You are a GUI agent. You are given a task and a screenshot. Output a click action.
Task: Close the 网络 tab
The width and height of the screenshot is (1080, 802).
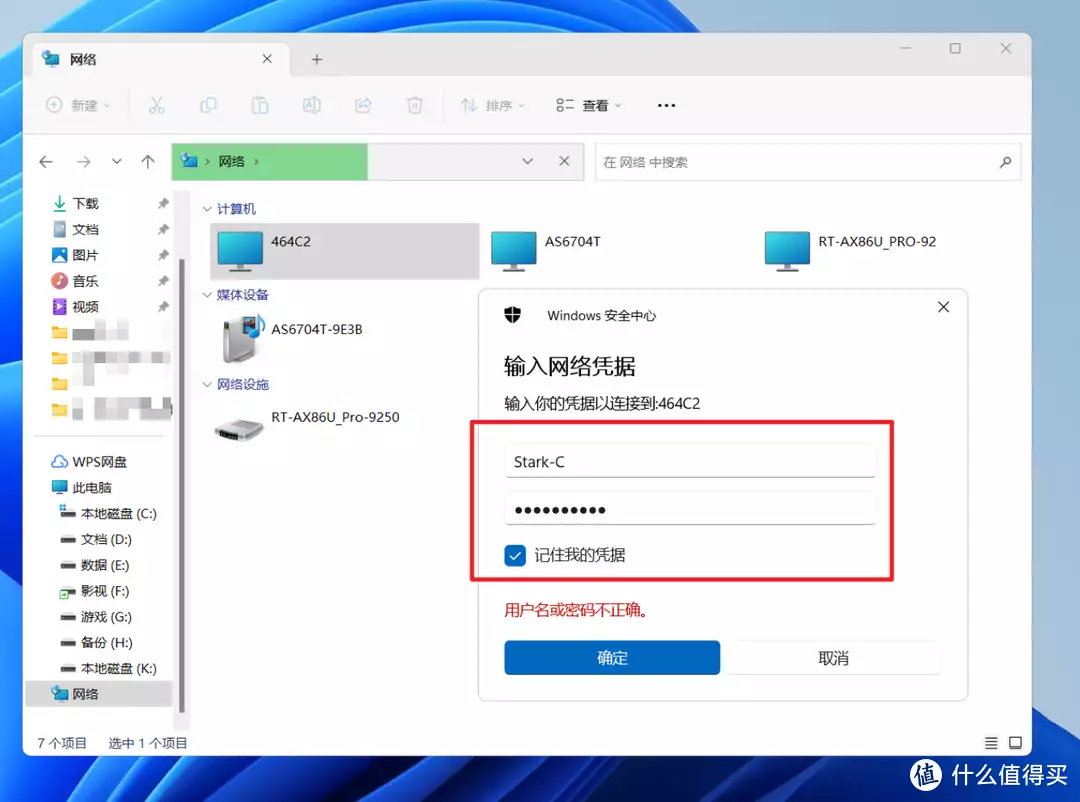267,59
